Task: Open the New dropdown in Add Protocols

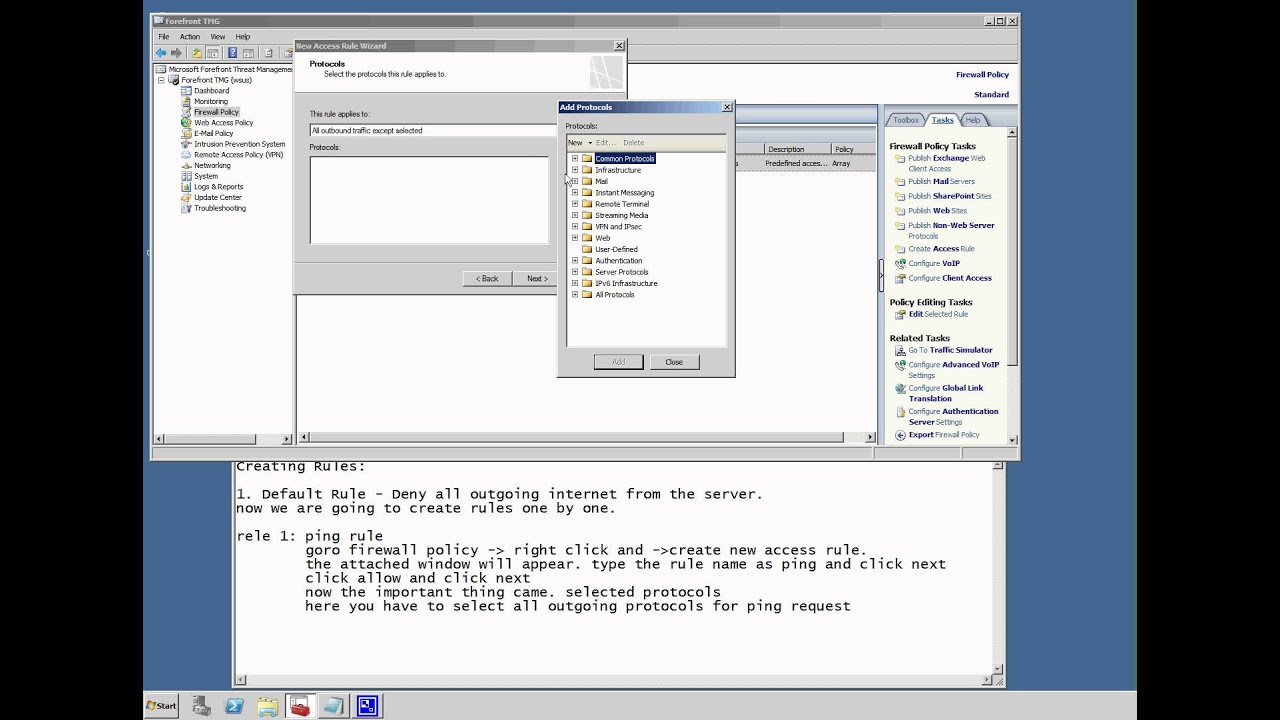Action: [580, 142]
